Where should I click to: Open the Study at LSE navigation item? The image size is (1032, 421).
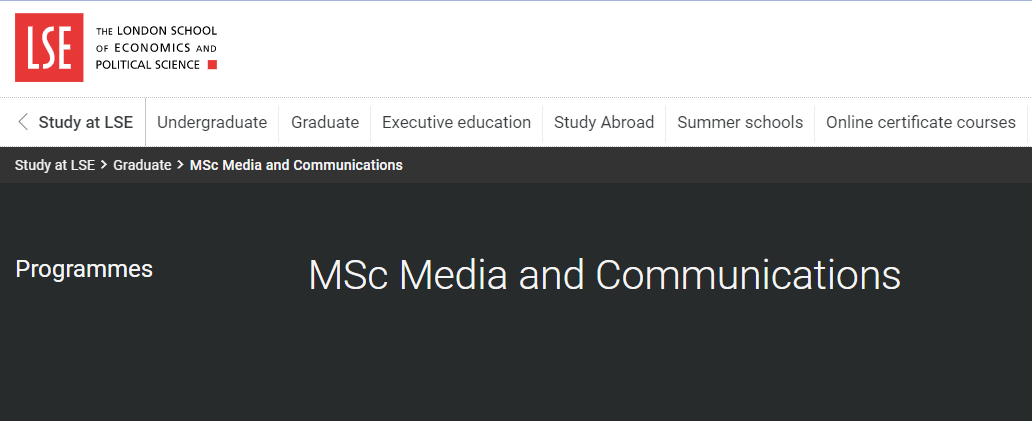click(85, 122)
